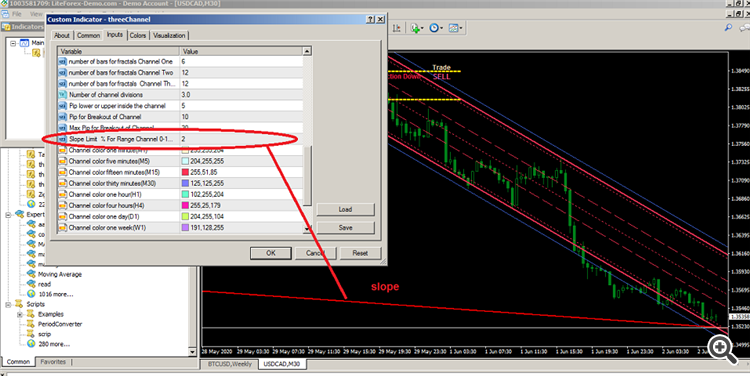Click the dialog help question-mark button
Image resolution: width=750 pixels, height=376 pixels.
click(370, 19)
